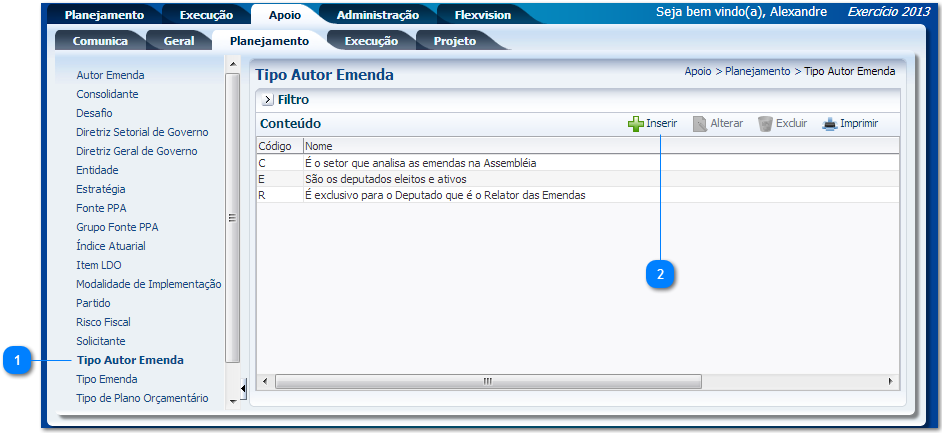Click the horizontal scrollbar right arrow

pyautogui.click(x=891, y=381)
